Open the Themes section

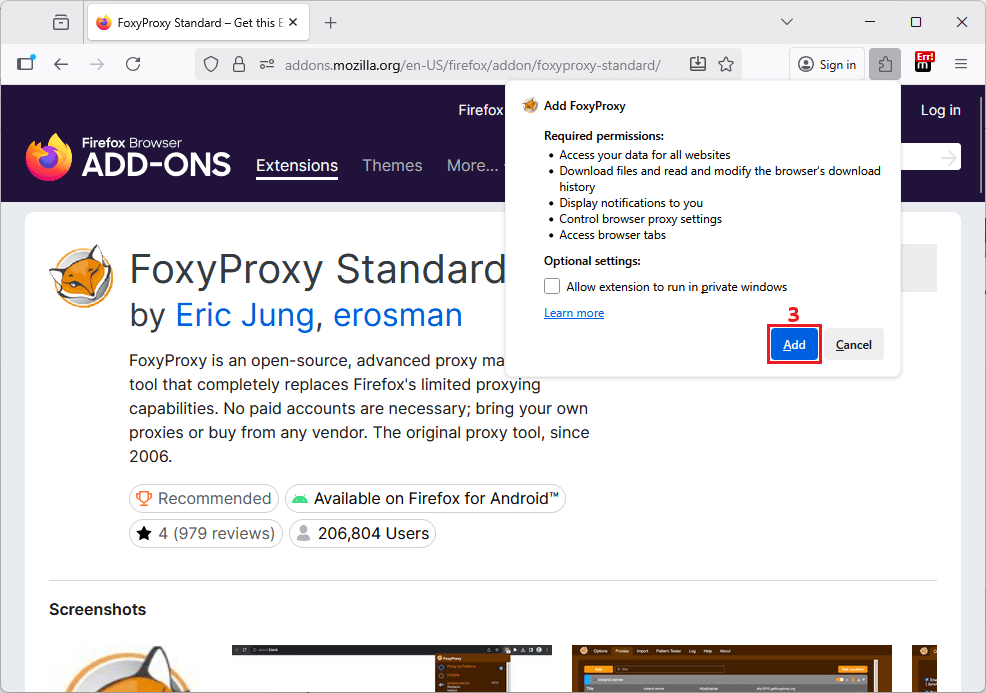(392, 166)
